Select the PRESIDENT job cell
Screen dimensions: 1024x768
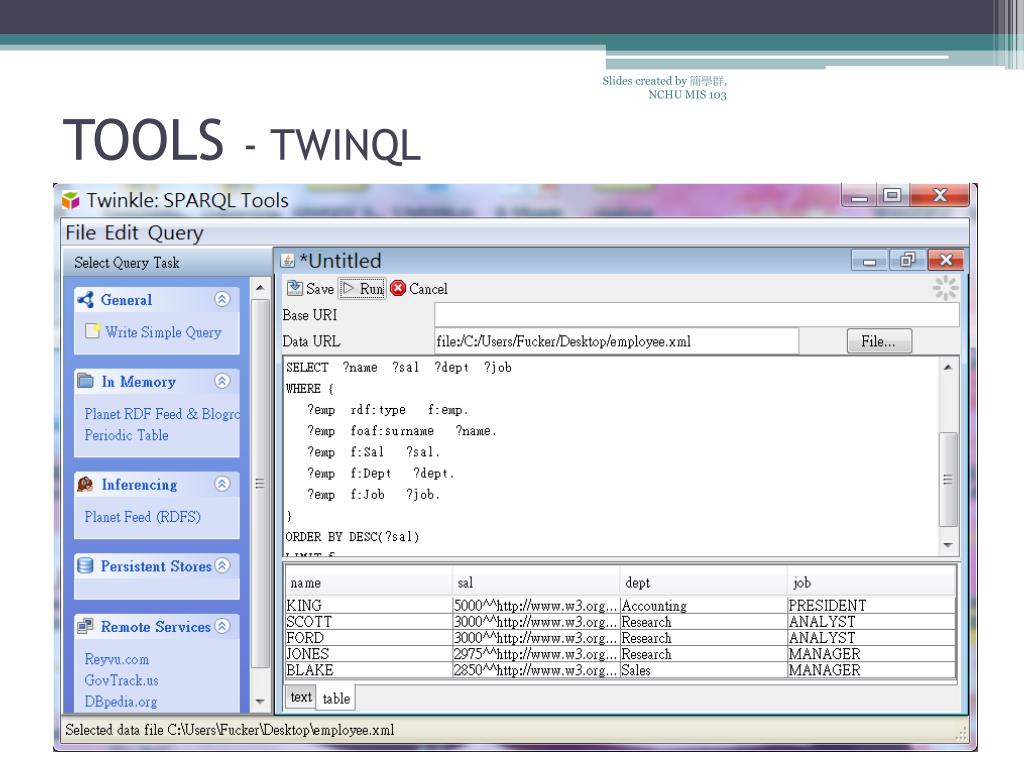click(871, 605)
